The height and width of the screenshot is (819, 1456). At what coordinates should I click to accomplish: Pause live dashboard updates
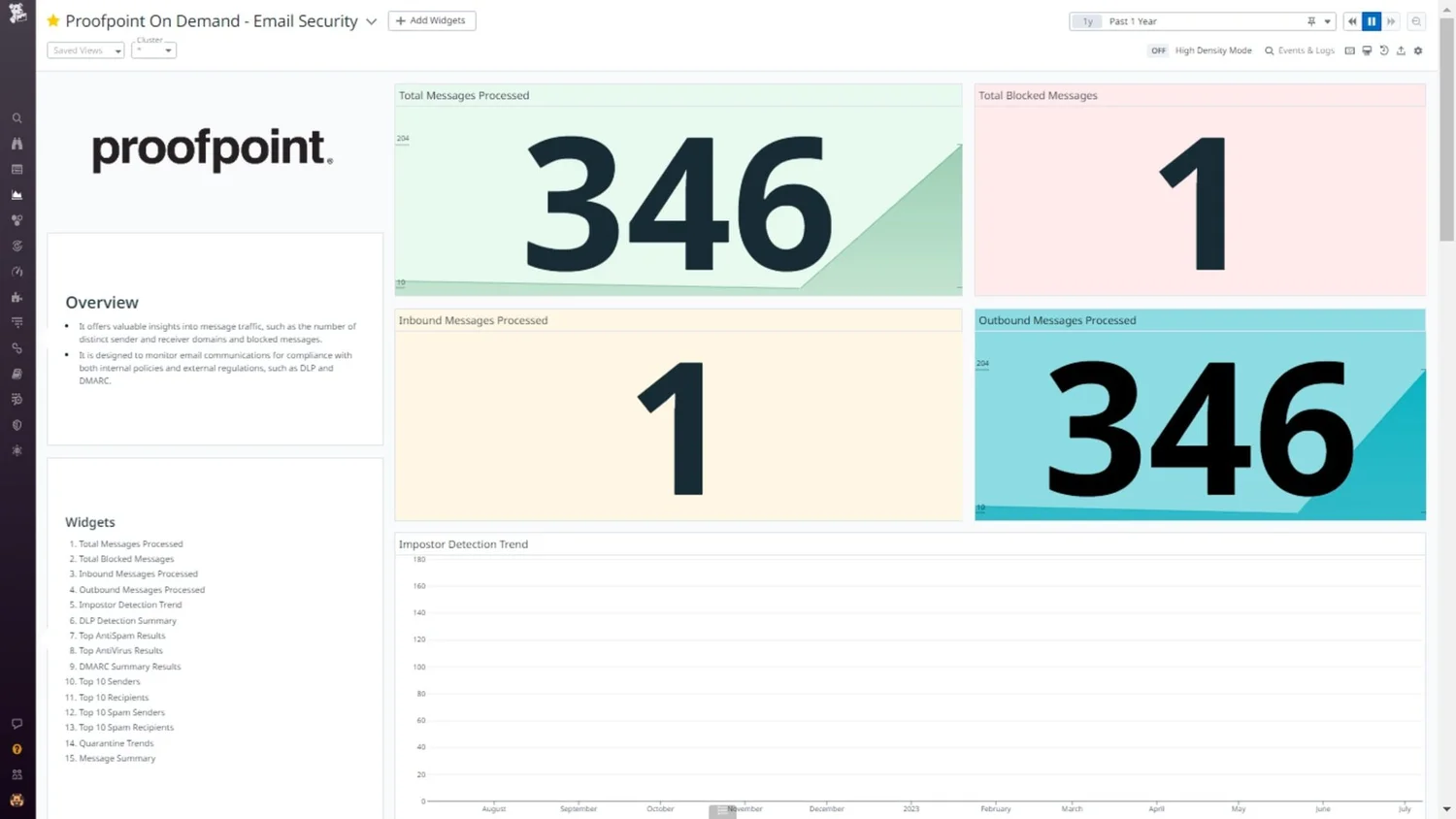1372,21
